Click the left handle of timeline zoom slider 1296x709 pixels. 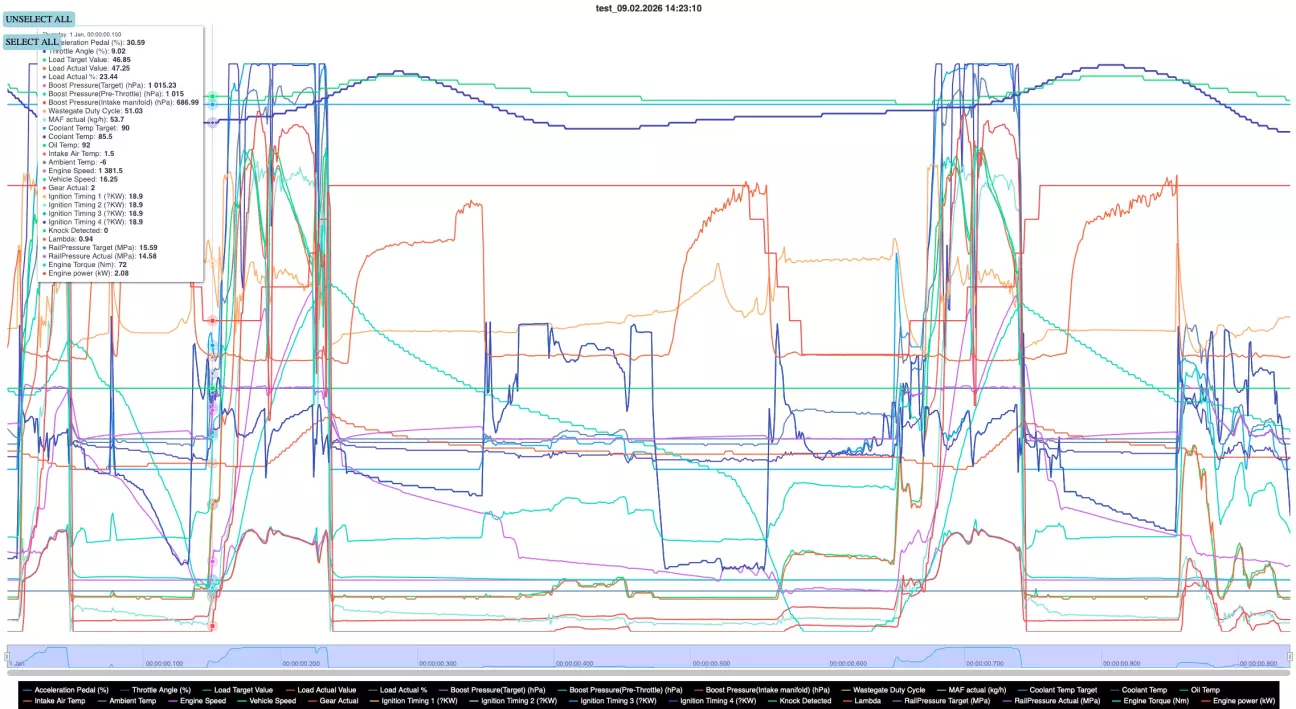click(9, 657)
